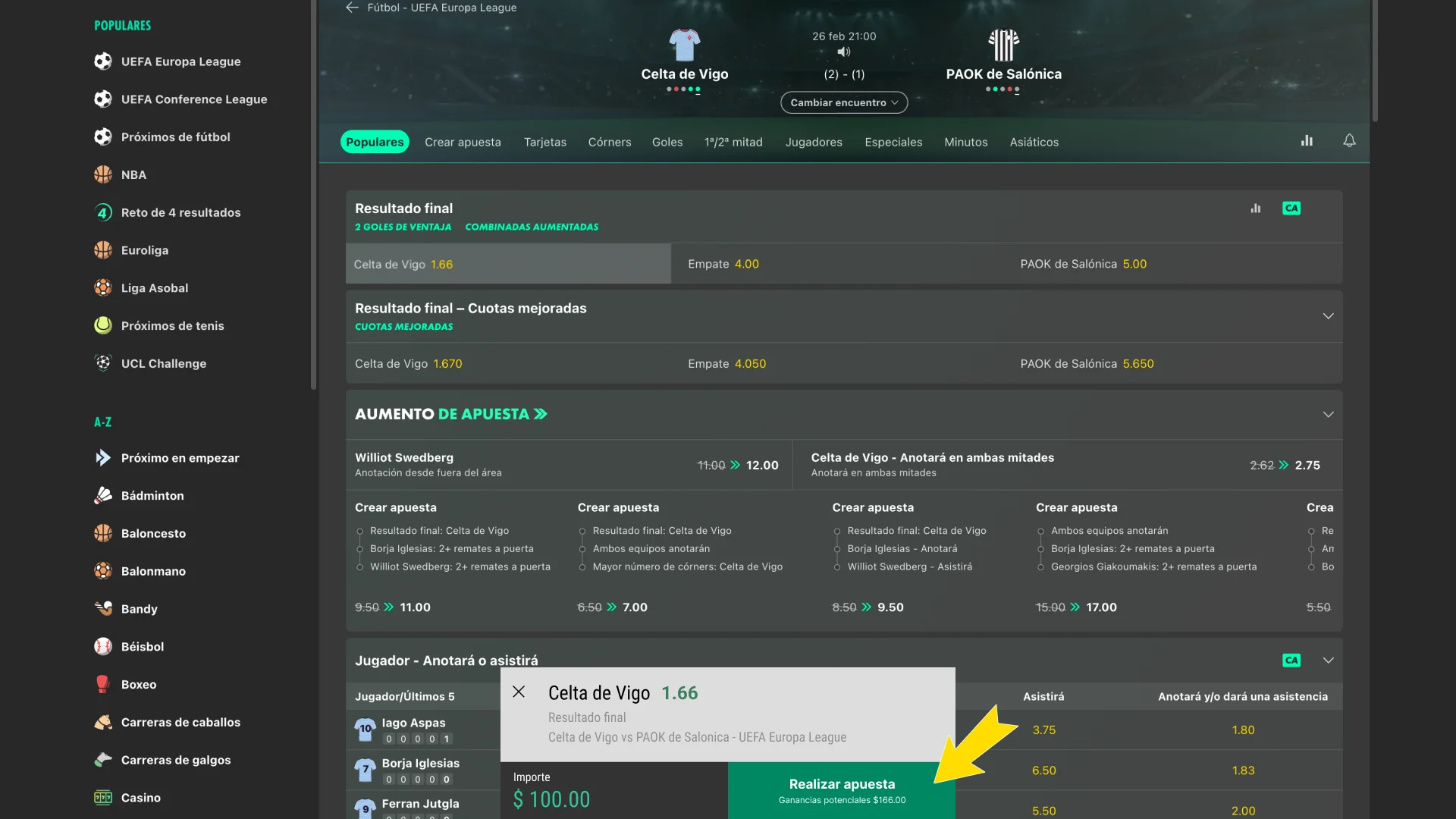Open Carreras de caballos from the sidebar

[103, 722]
